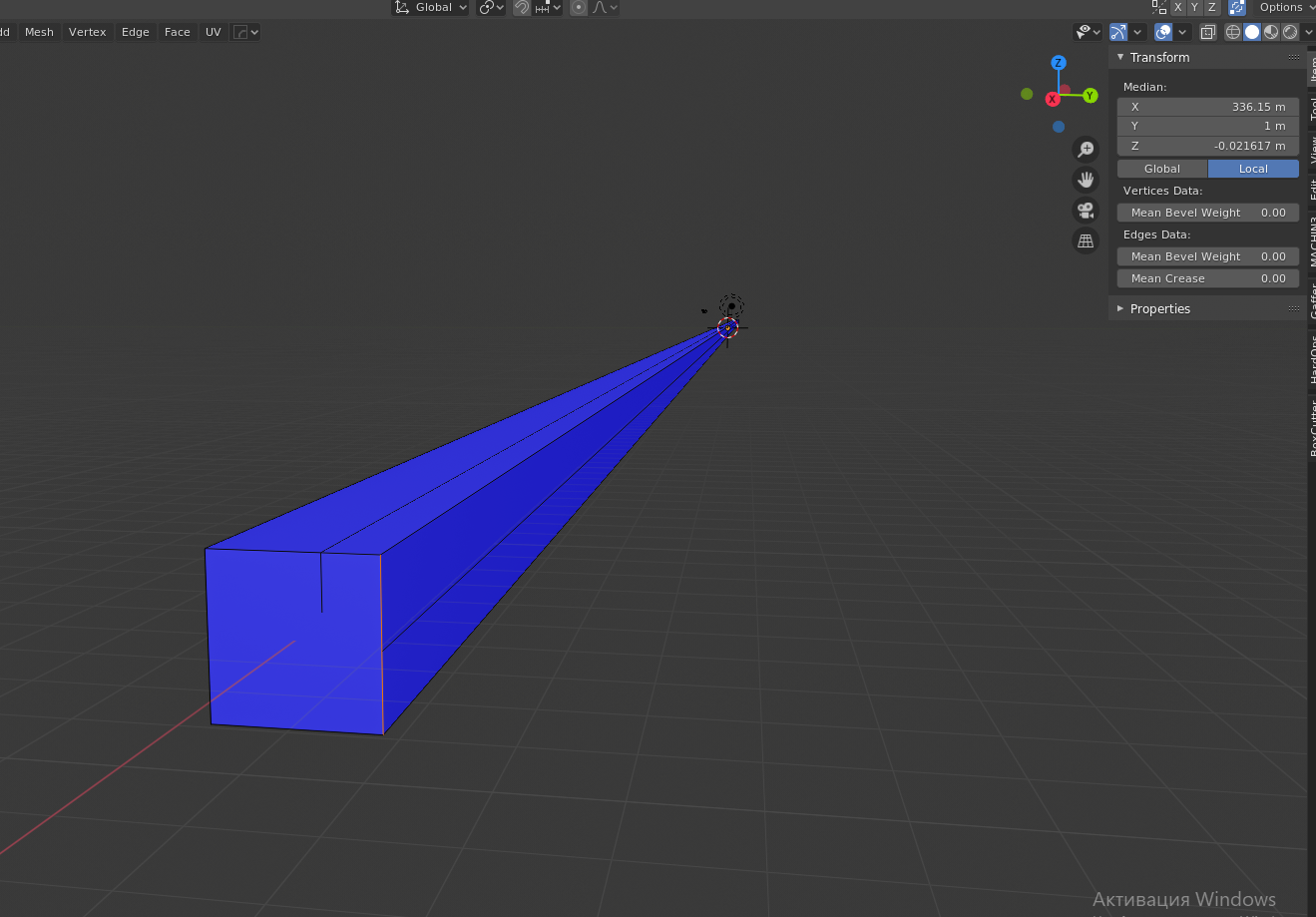Collapse the Transform panel
The height and width of the screenshot is (917, 1316).
coord(1120,57)
